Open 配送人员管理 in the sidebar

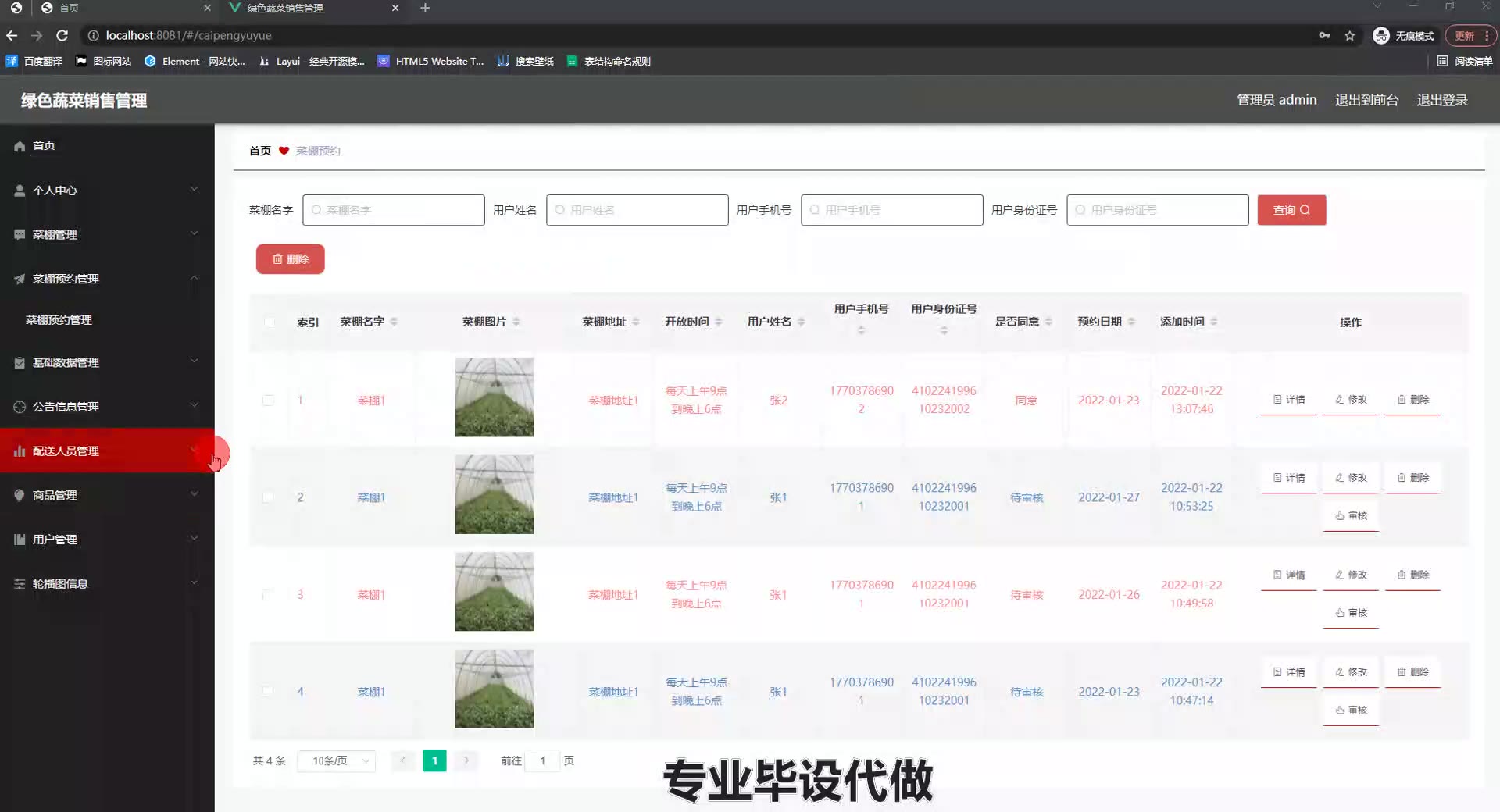click(107, 451)
